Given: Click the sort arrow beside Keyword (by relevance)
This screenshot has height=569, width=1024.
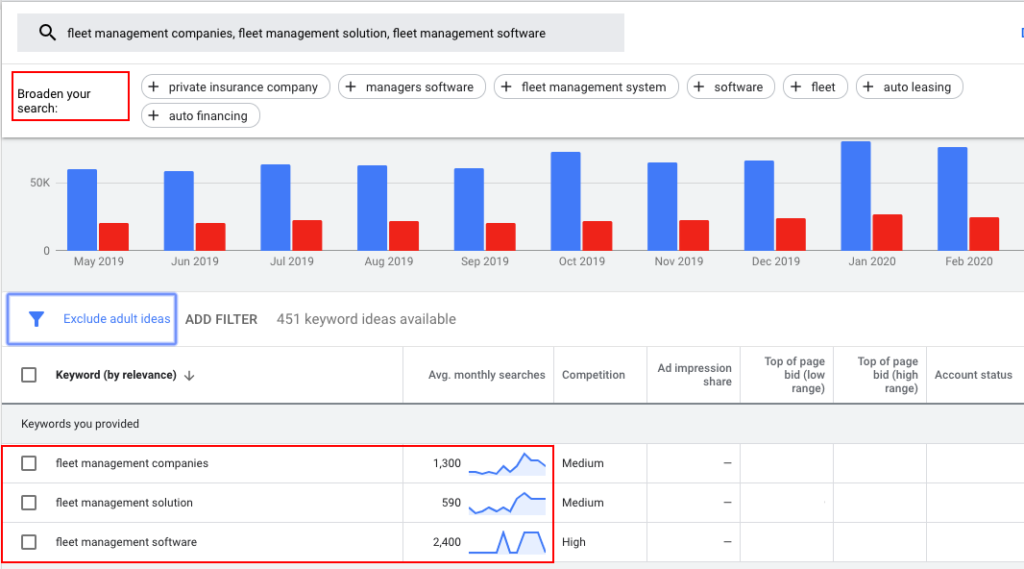Looking at the screenshot, I should click(x=189, y=376).
